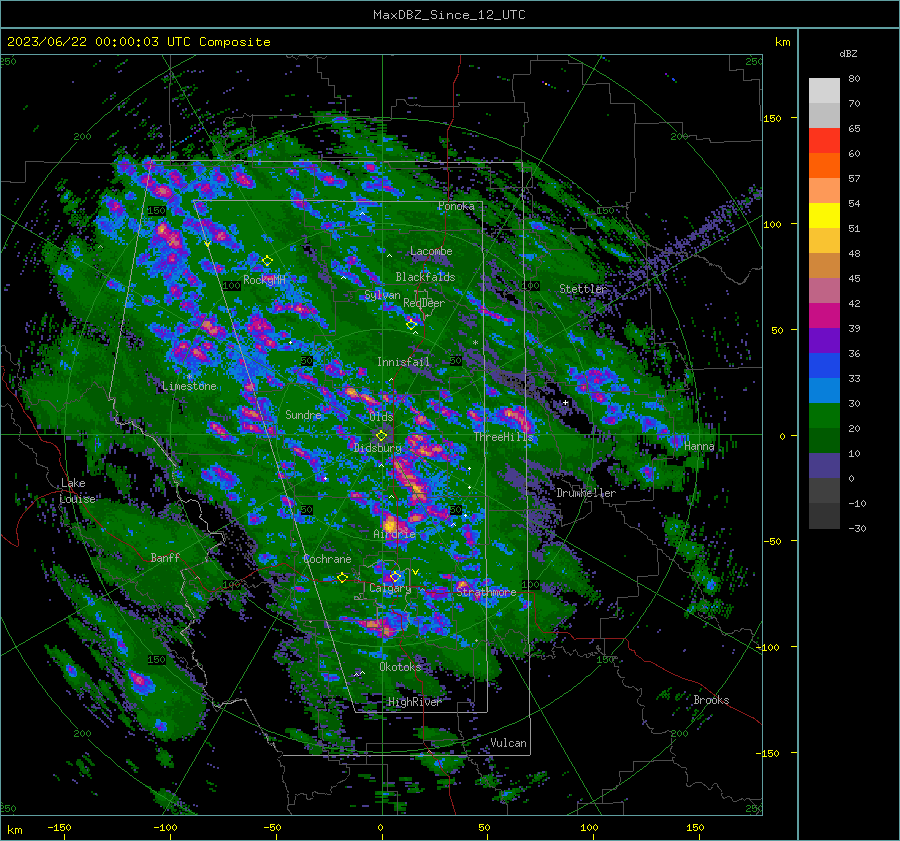Click the Drumheller label
The width and height of the screenshot is (900, 841).
pyautogui.click(x=586, y=493)
